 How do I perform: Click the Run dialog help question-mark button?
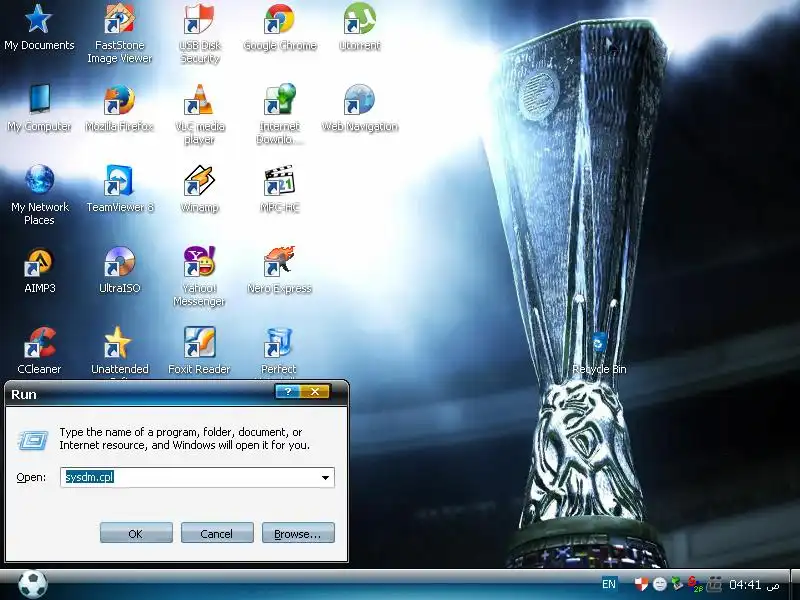coord(288,391)
